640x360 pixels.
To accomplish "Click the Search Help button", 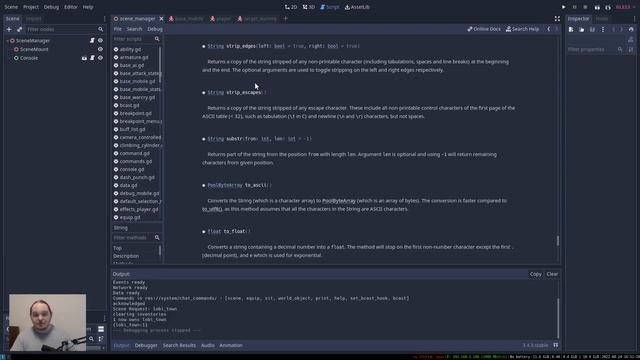I will pos(522,29).
